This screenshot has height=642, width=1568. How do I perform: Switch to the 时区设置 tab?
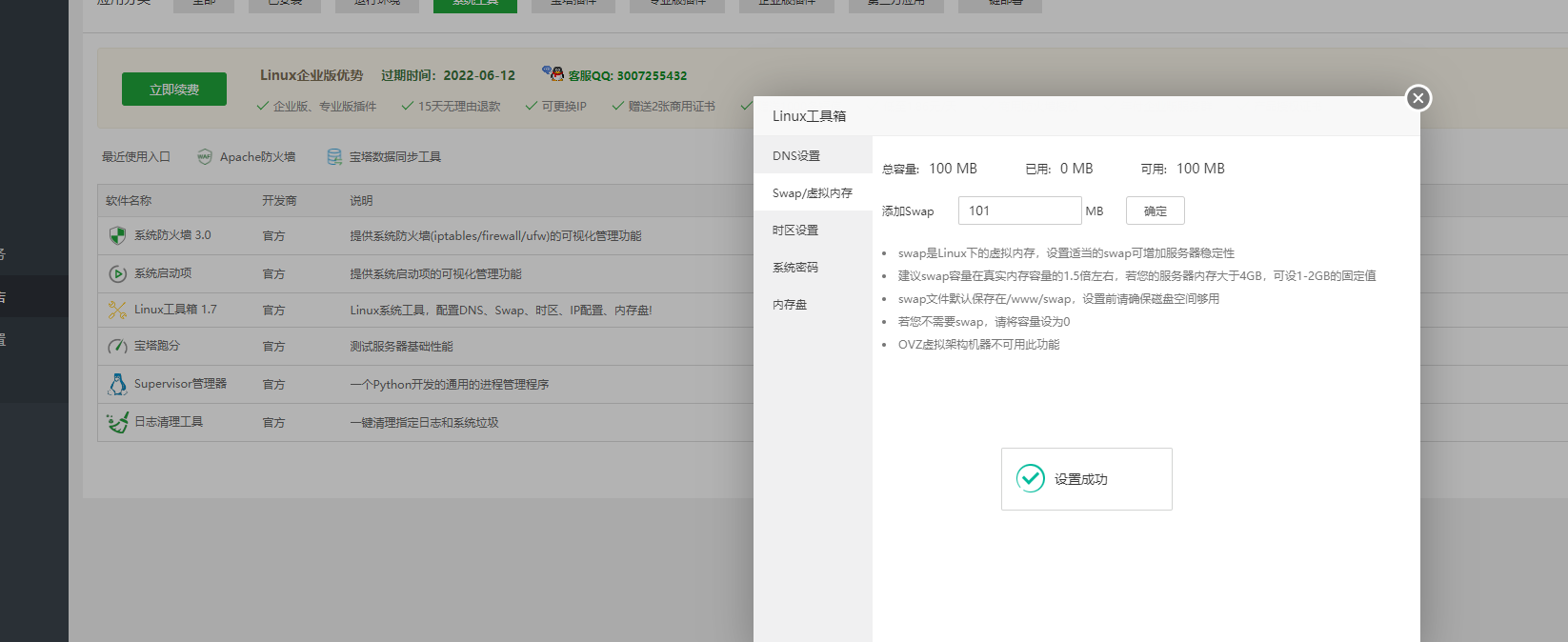point(813,230)
